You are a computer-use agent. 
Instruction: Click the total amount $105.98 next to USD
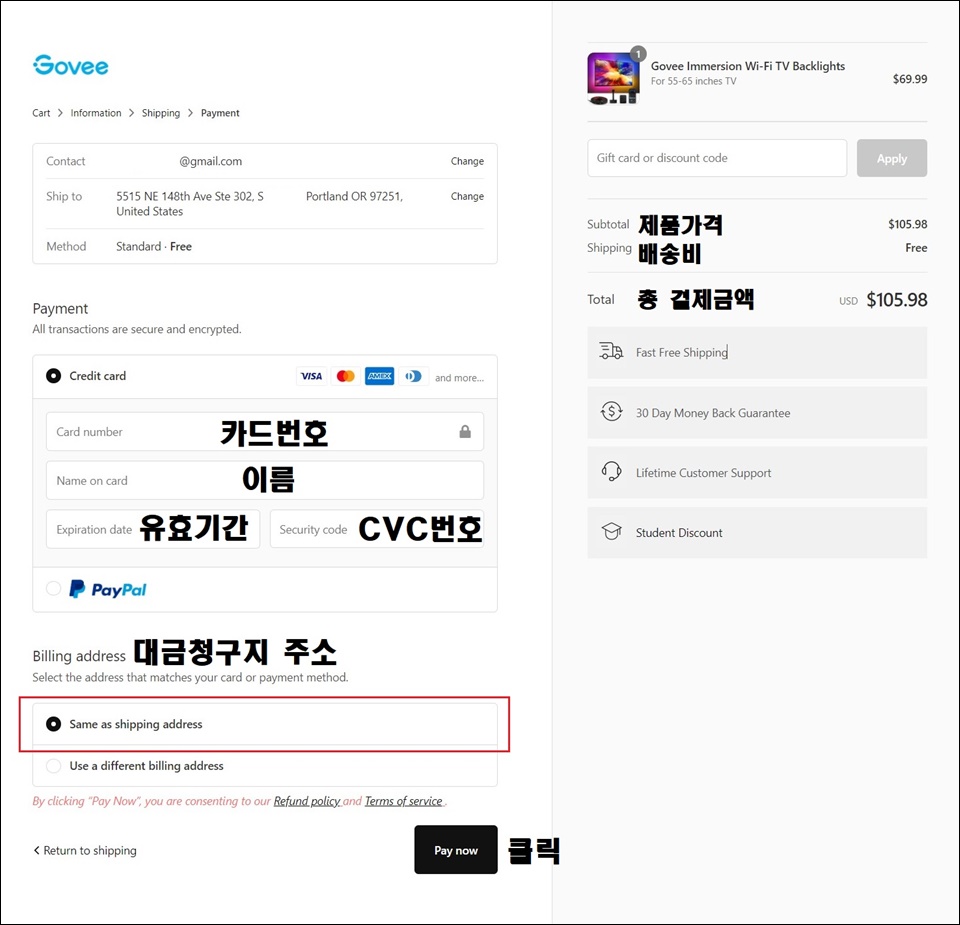point(896,299)
